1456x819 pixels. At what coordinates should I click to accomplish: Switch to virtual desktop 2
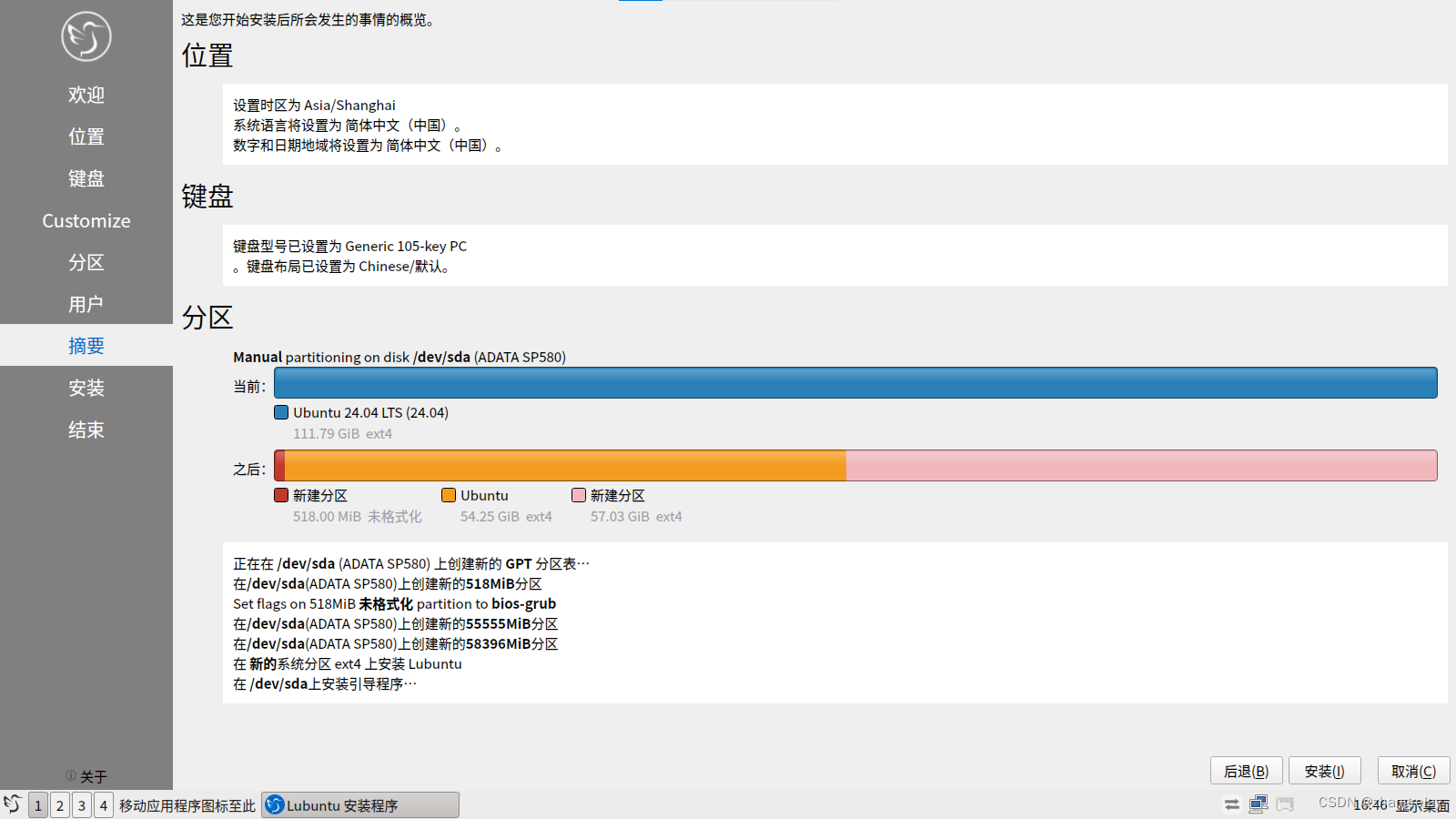coord(60,805)
